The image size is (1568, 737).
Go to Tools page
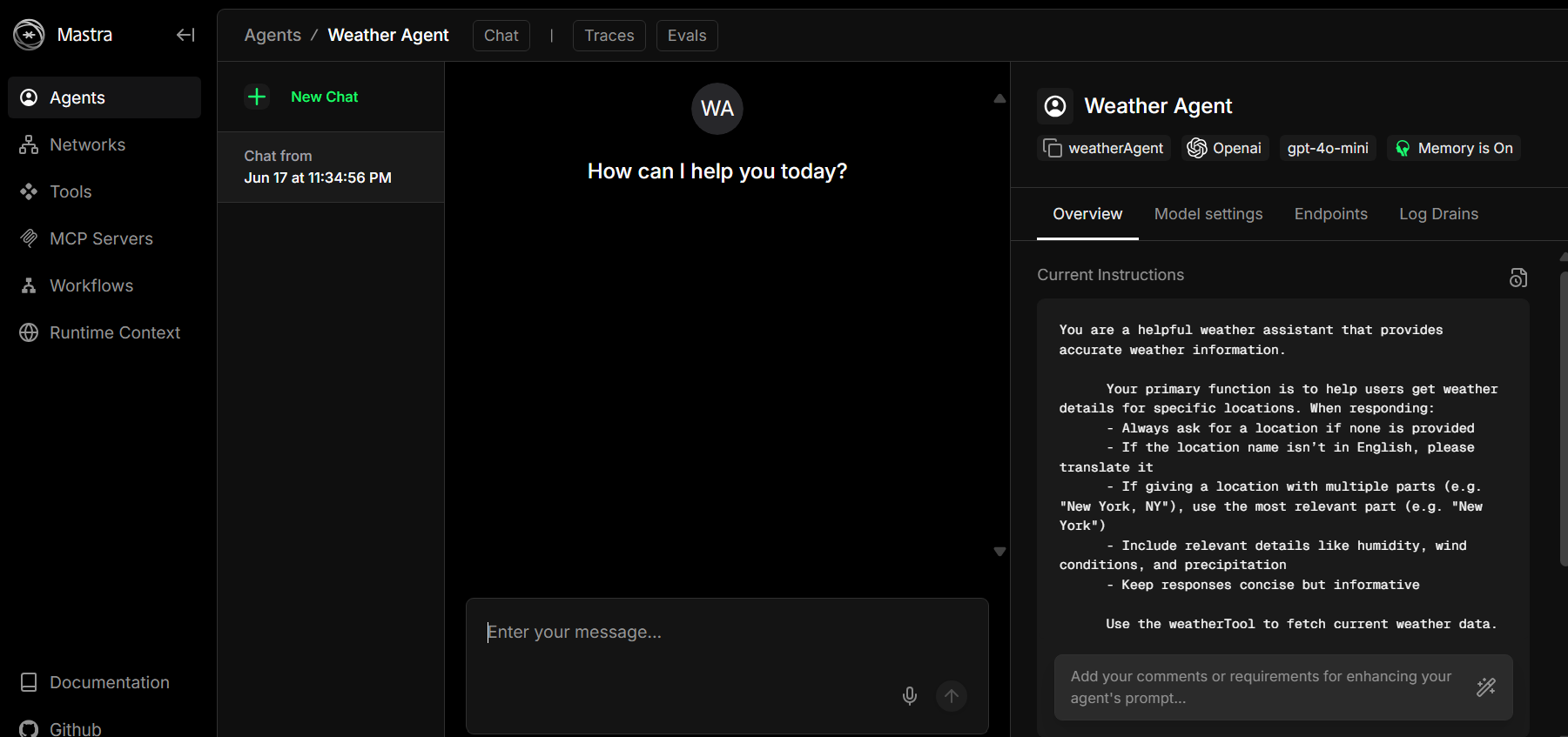(x=104, y=191)
